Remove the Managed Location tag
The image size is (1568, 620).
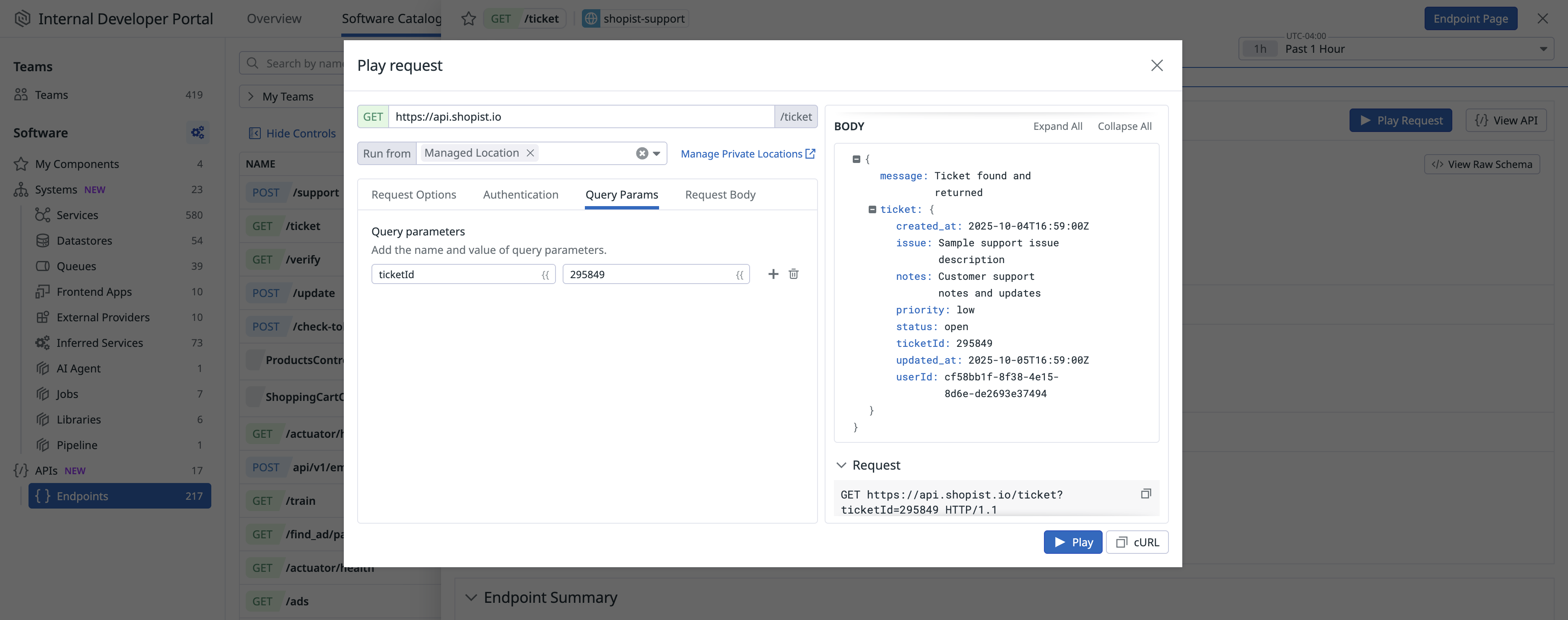pos(530,153)
